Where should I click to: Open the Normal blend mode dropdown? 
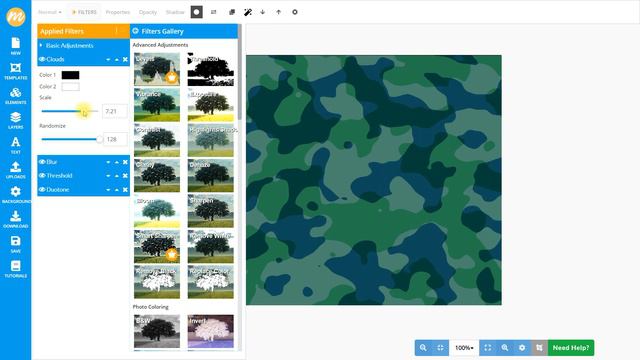coord(50,12)
